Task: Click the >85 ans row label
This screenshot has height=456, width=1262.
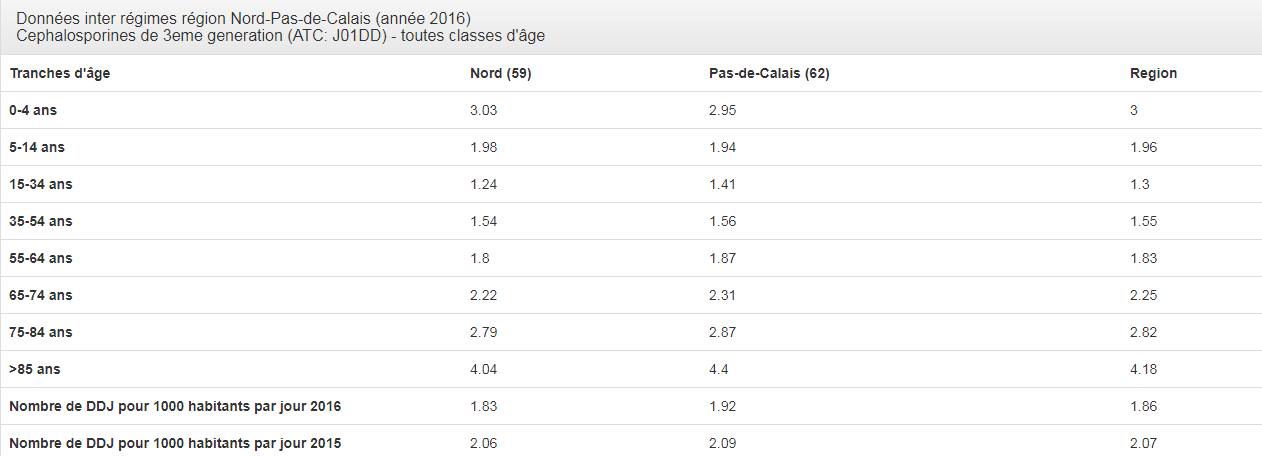Action: click(35, 370)
